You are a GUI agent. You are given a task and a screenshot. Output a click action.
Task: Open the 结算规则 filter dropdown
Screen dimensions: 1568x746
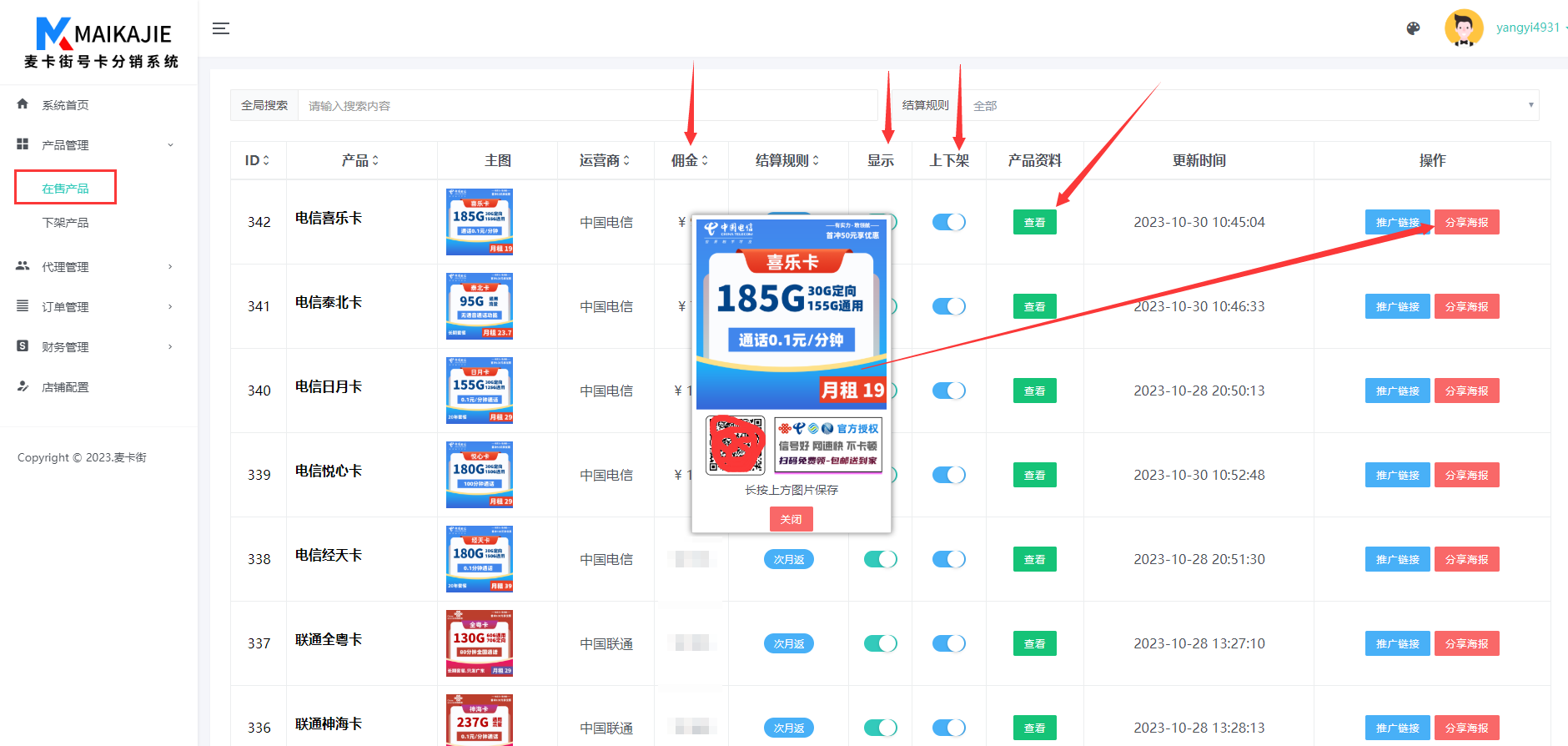tap(1251, 105)
